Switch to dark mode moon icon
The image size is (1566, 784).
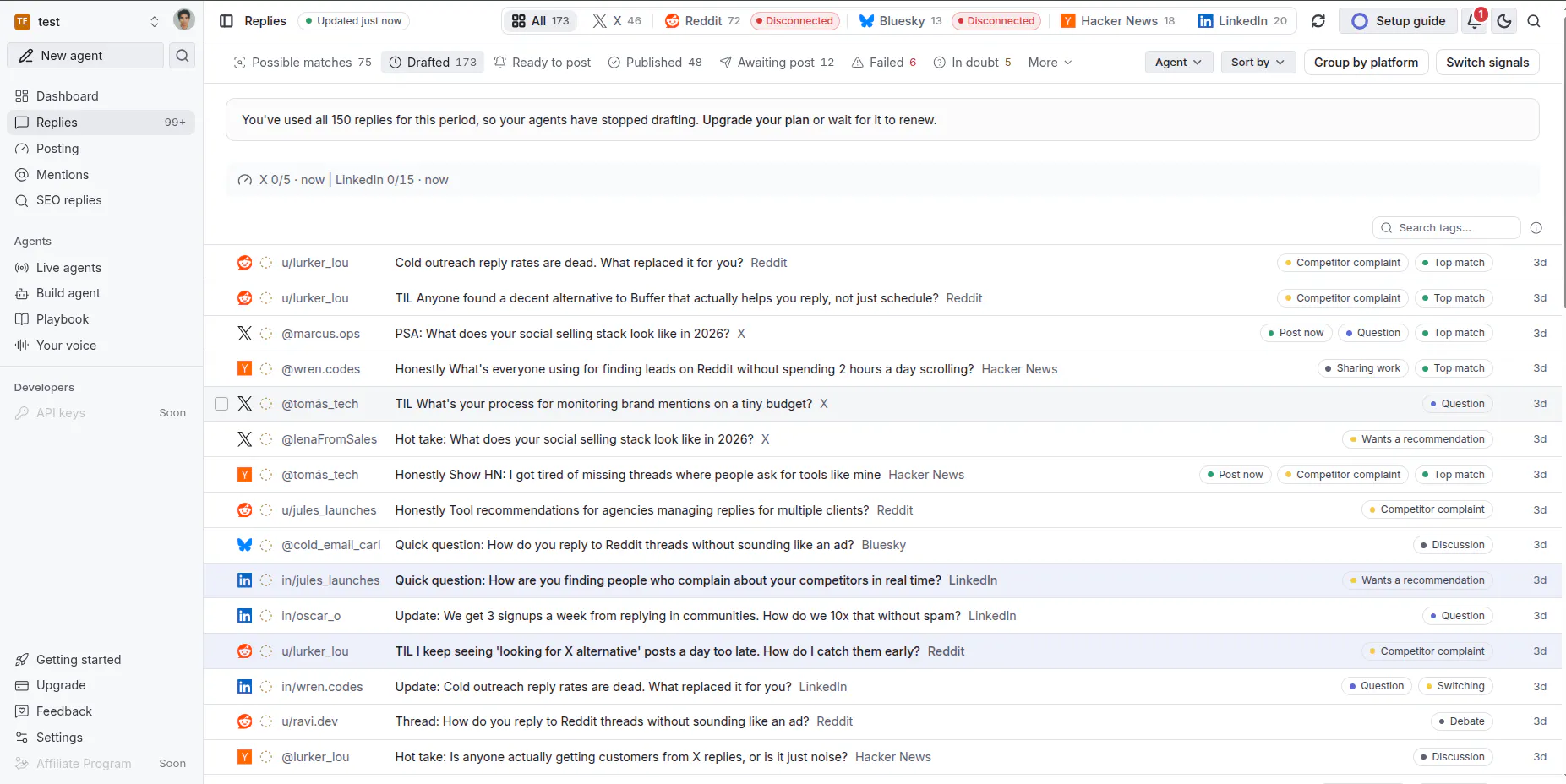tap(1504, 21)
